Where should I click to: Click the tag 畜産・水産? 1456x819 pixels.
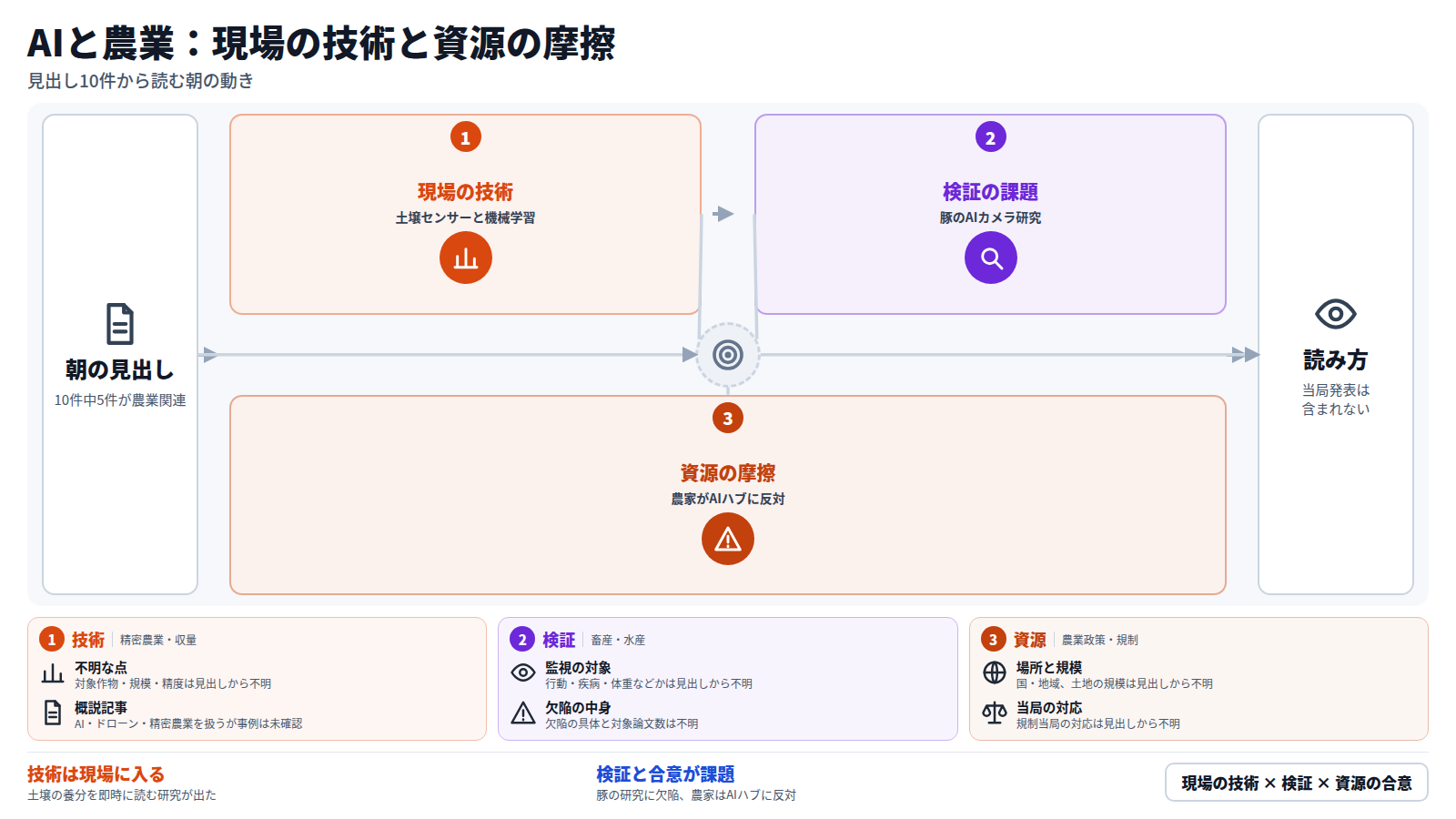point(618,641)
